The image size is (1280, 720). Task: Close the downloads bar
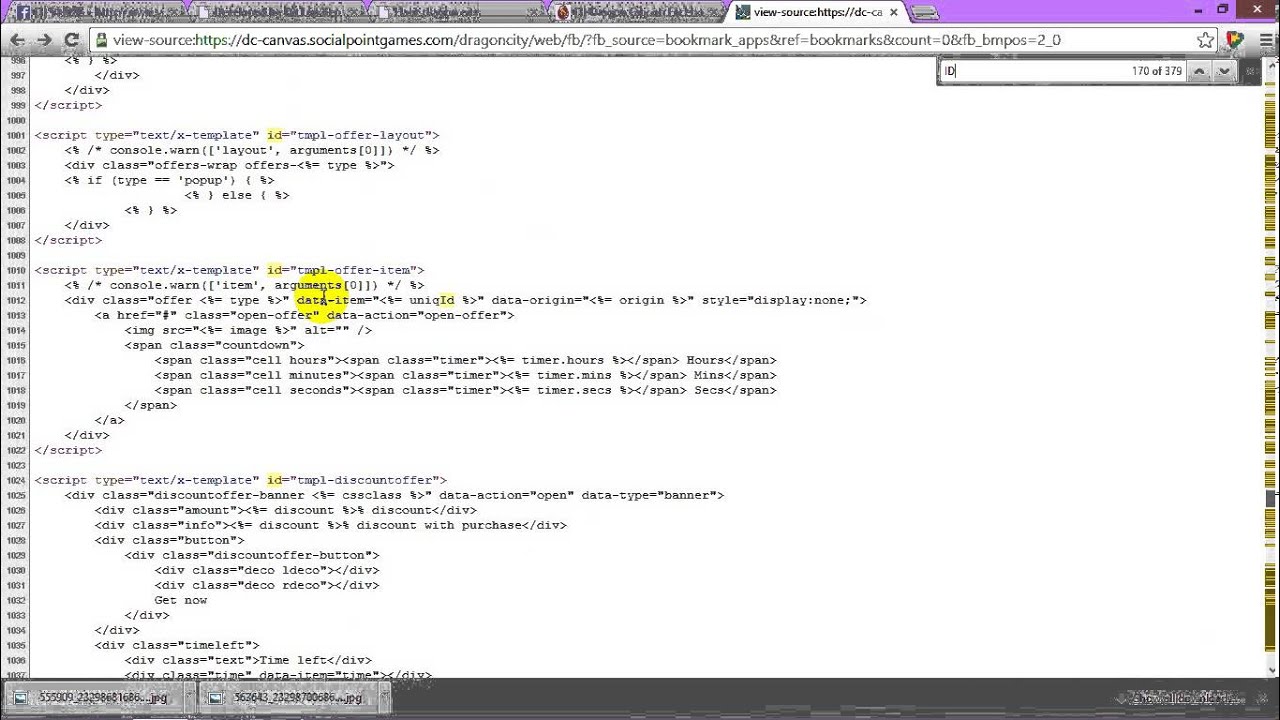(1262, 697)
